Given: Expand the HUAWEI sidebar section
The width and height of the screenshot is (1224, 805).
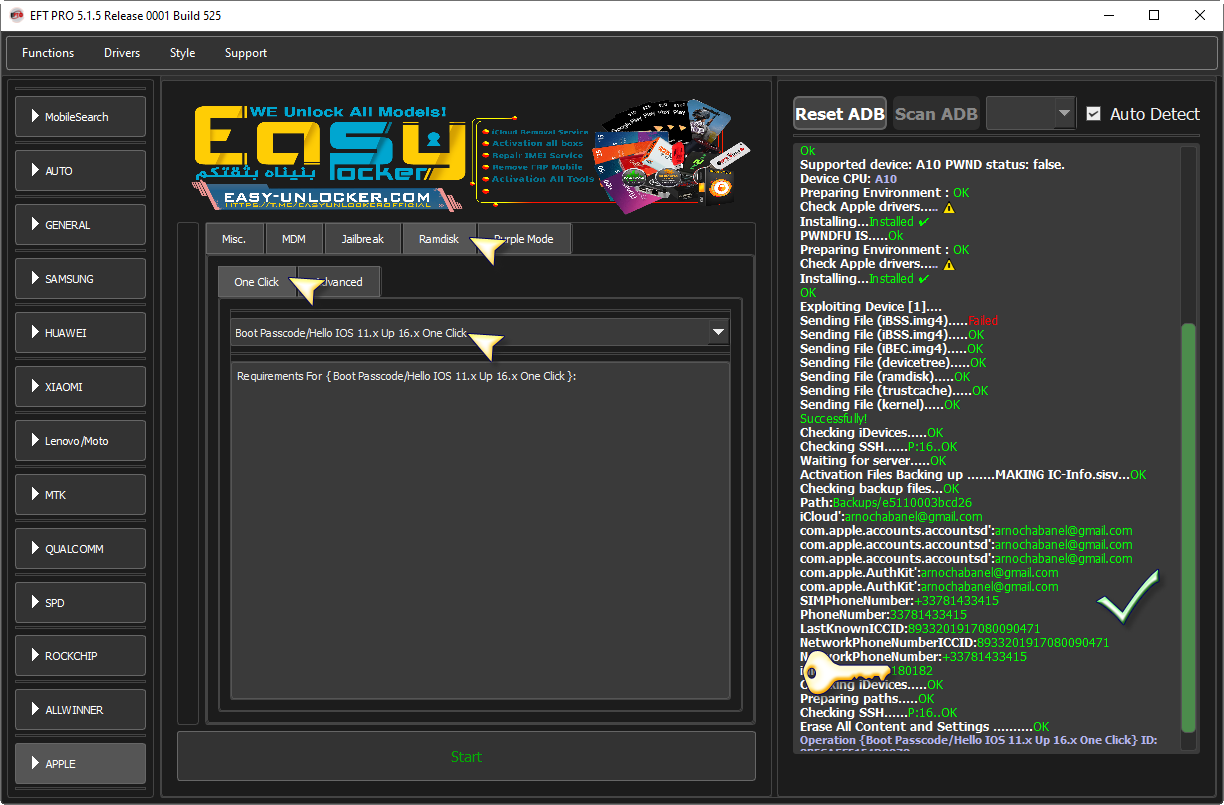Looking at the screenshot, I should click(x=81, y=333).
